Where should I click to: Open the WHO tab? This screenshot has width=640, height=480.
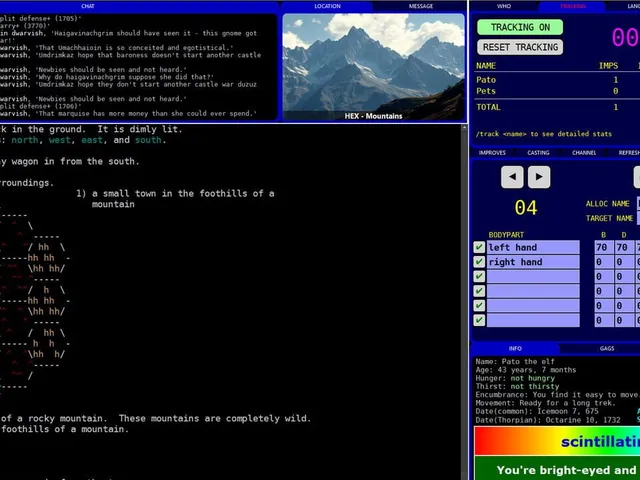pos(504,6)
